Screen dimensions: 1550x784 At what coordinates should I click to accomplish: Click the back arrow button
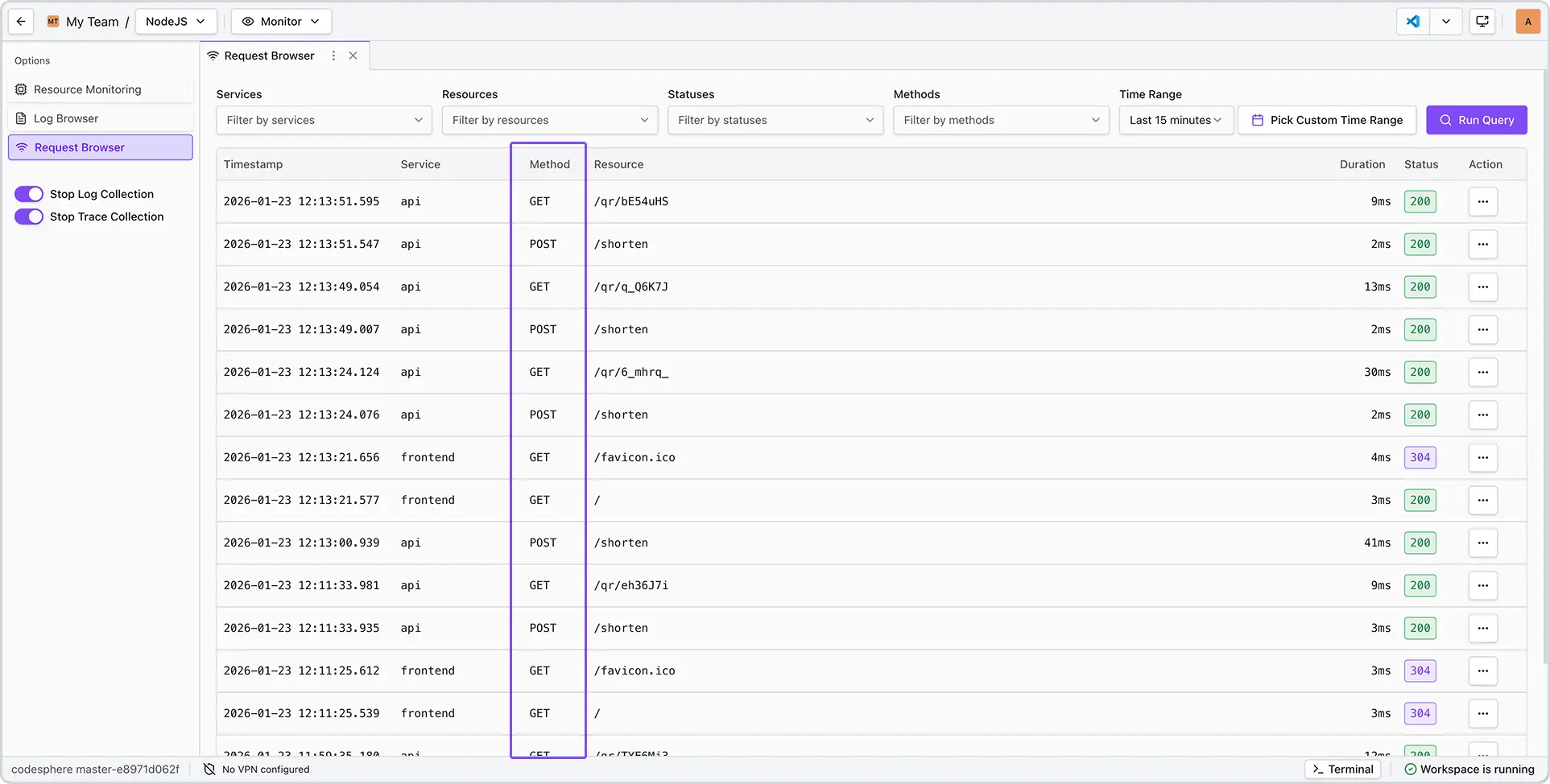point(21,22)
